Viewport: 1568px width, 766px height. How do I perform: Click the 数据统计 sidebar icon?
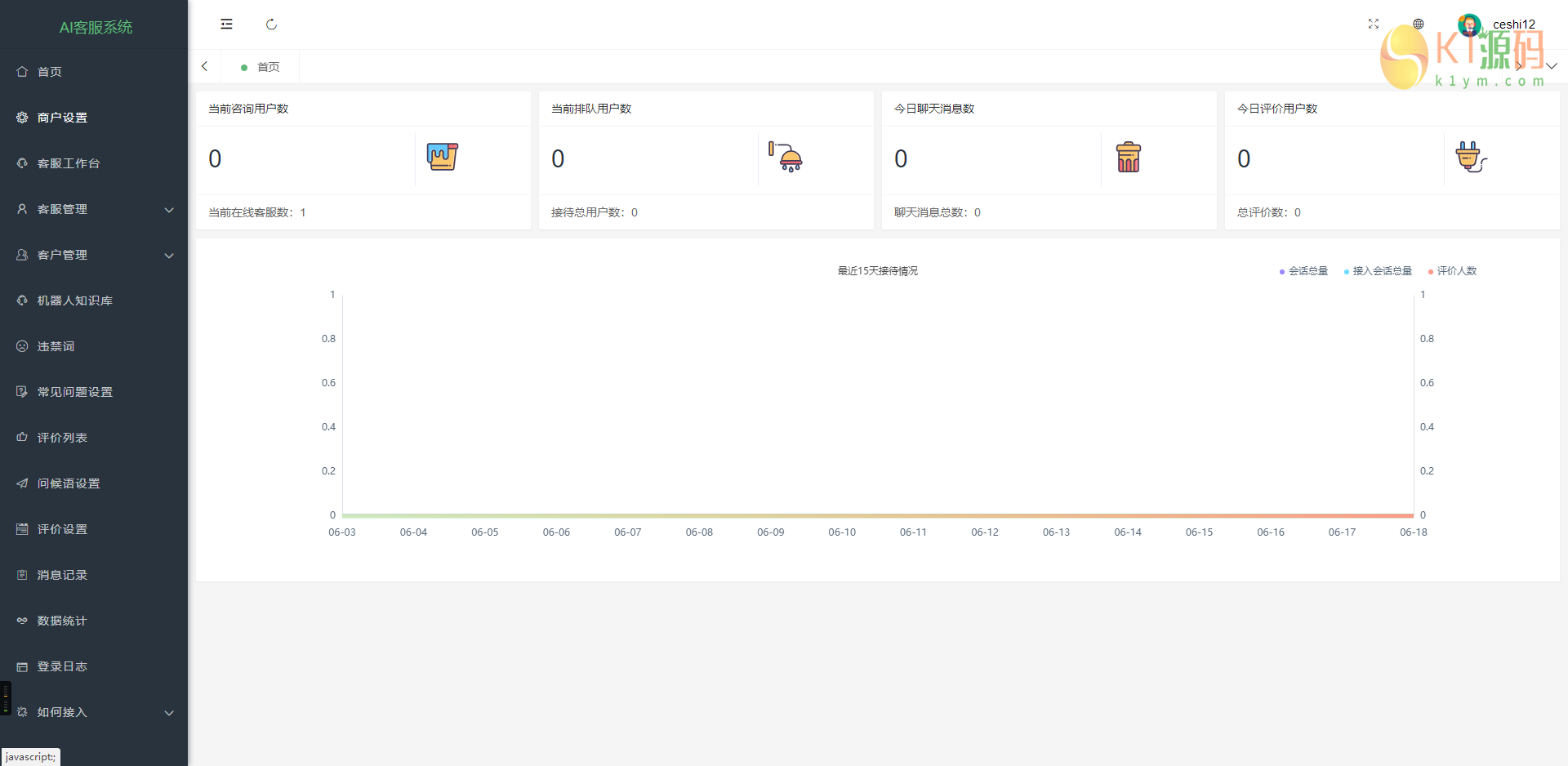click(x=22, y=621)
